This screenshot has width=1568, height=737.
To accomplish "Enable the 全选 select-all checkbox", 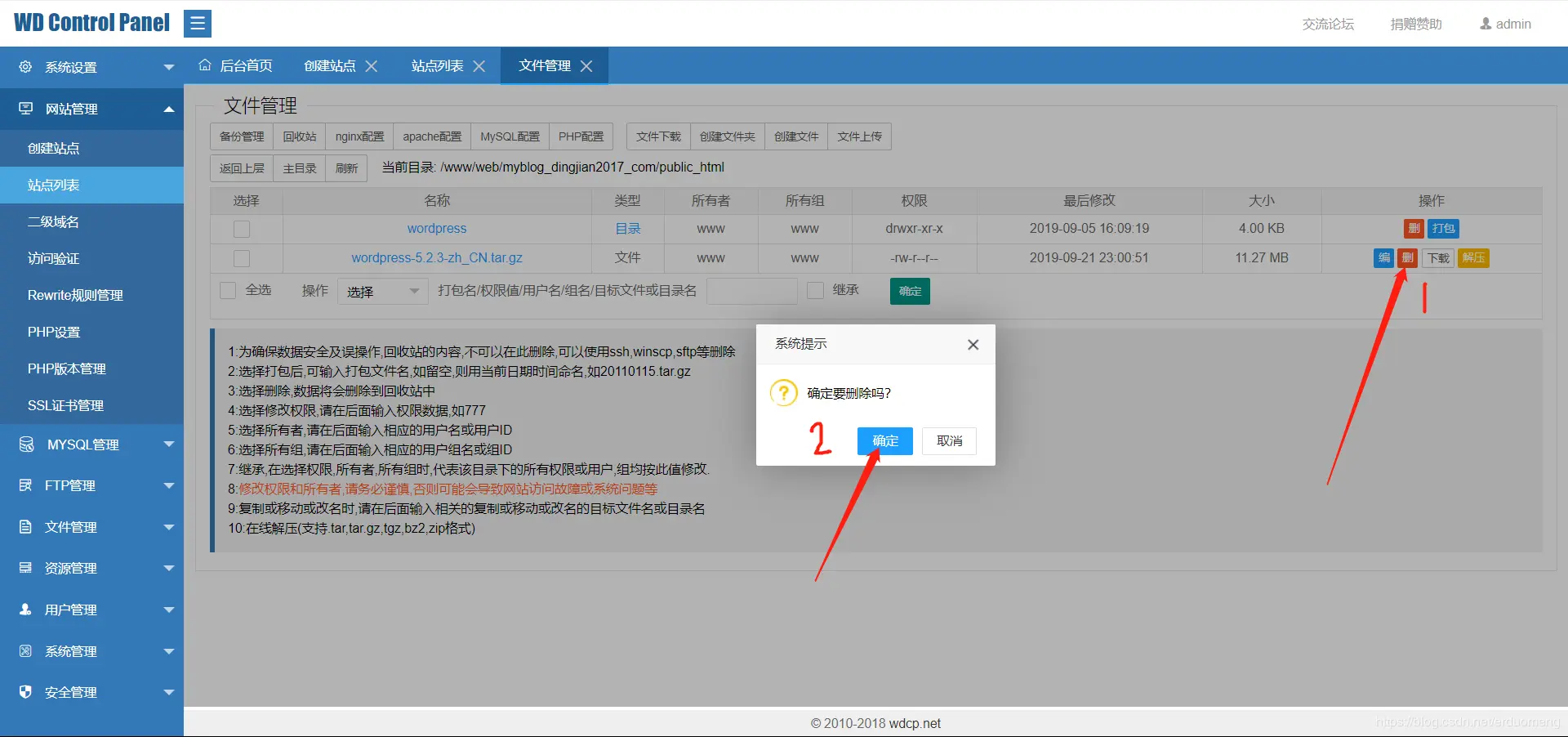I will (x=227, y=290).
